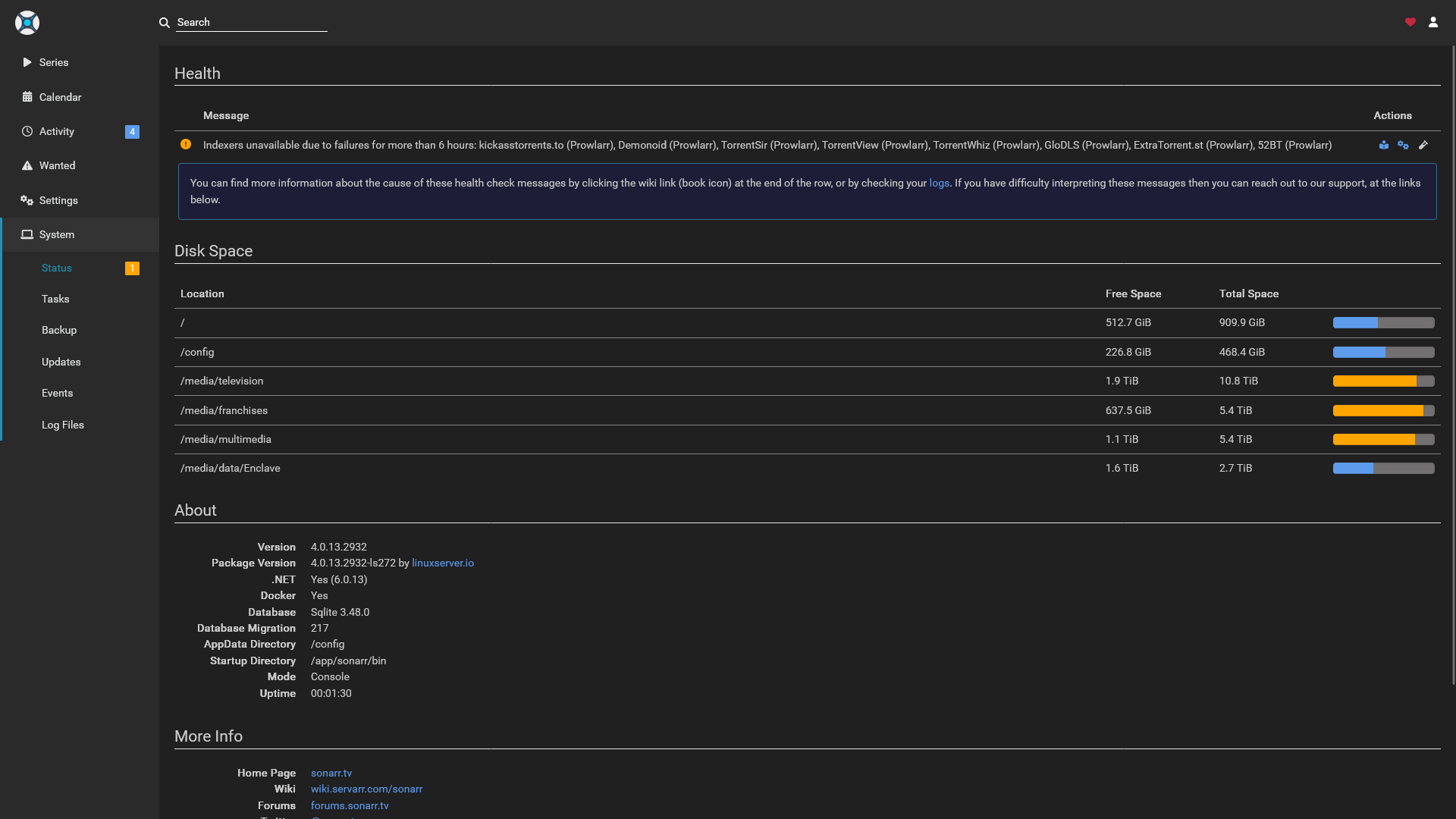Click the /app/sonarr/bin startup directory value
The width and height of the screenshot is (1456, 819).
348,661
